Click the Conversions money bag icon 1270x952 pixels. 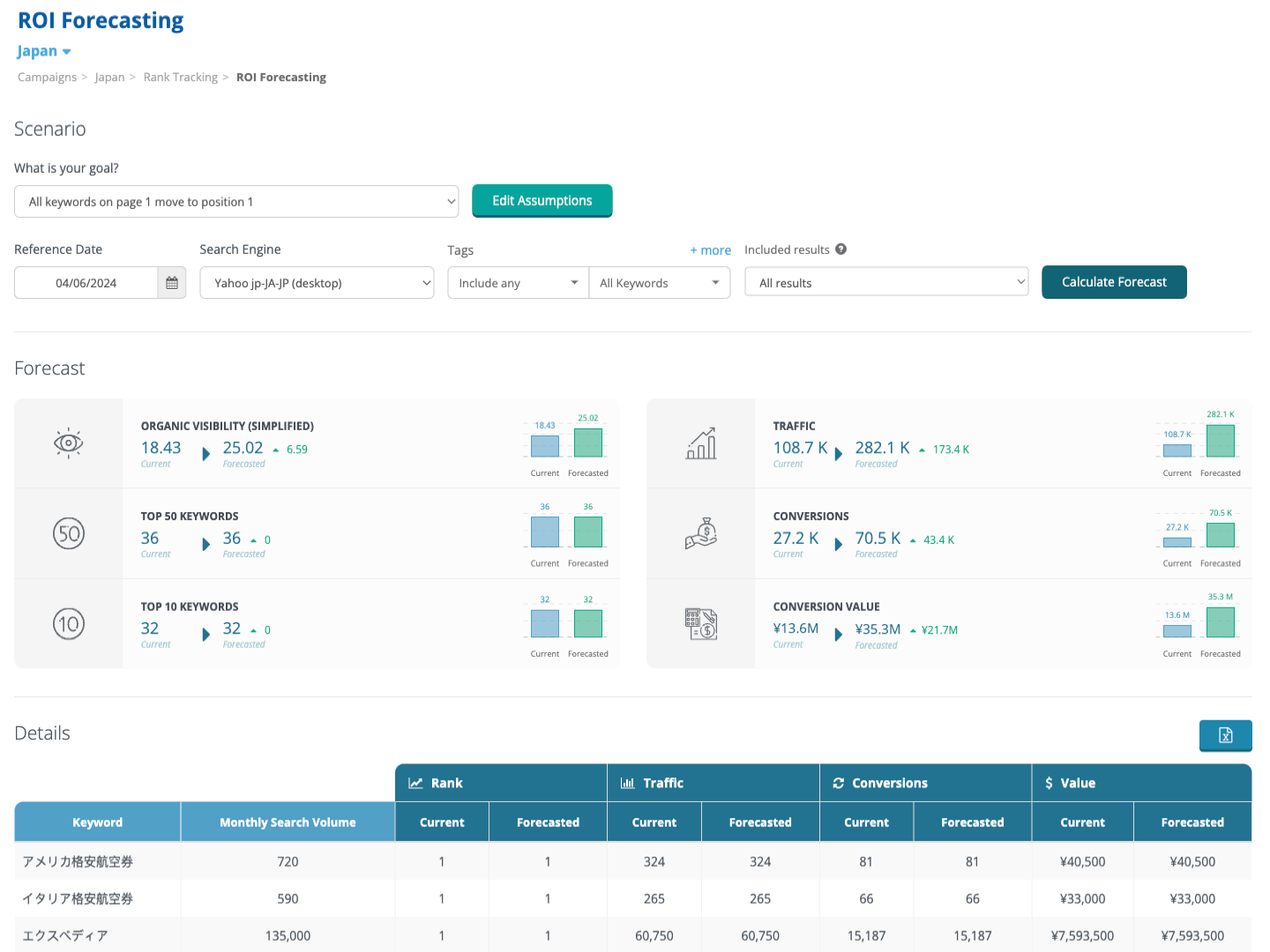click(701, 533)
